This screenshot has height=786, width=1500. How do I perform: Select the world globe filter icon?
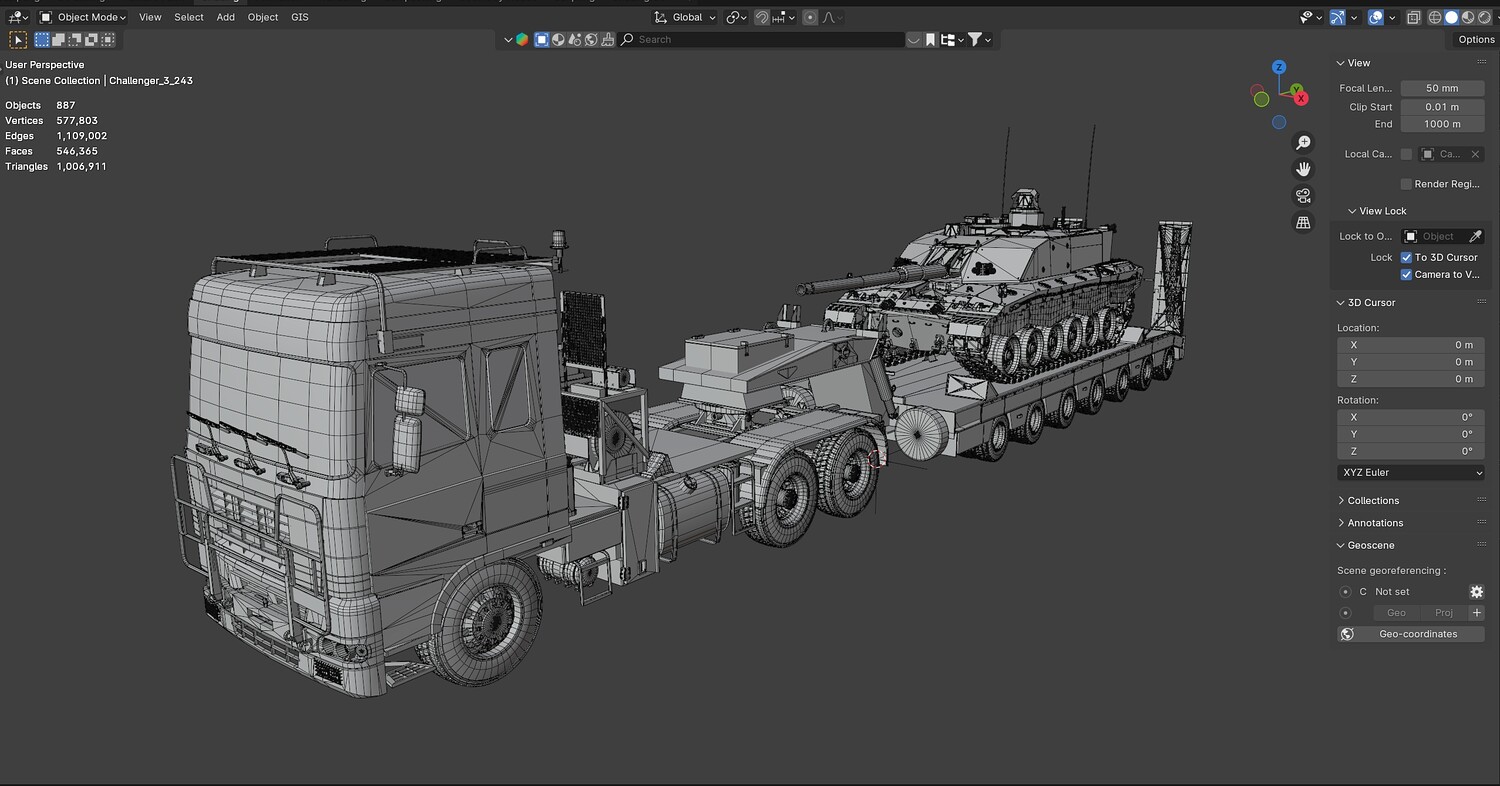(x=591, y=40)
